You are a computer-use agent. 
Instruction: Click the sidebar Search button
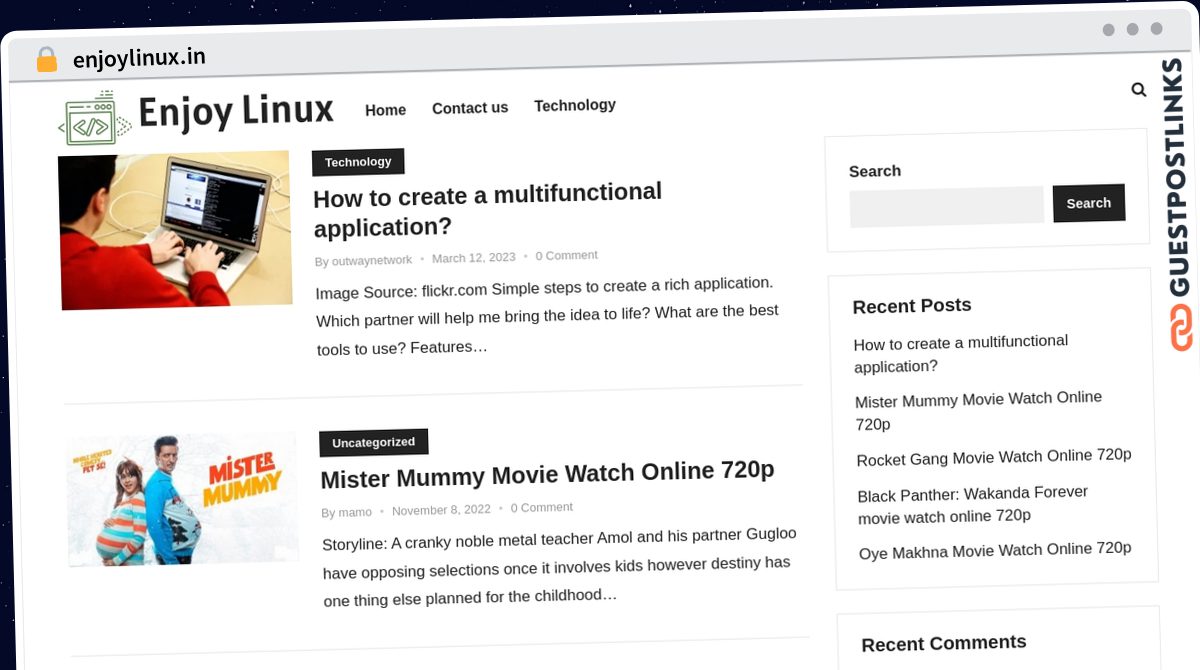coord(1089,203)
